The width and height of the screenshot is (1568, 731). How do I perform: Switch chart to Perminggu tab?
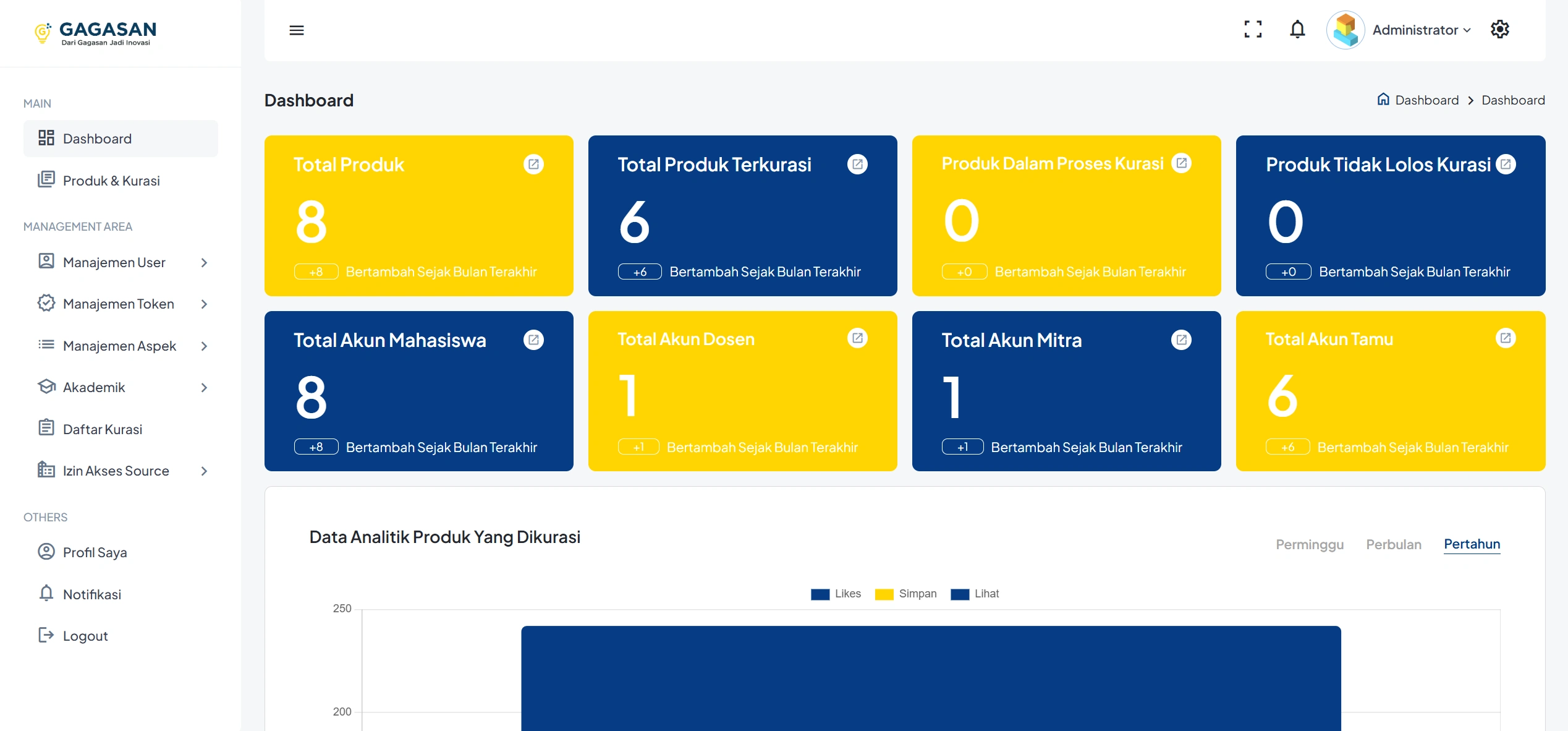click(1310, 544)
